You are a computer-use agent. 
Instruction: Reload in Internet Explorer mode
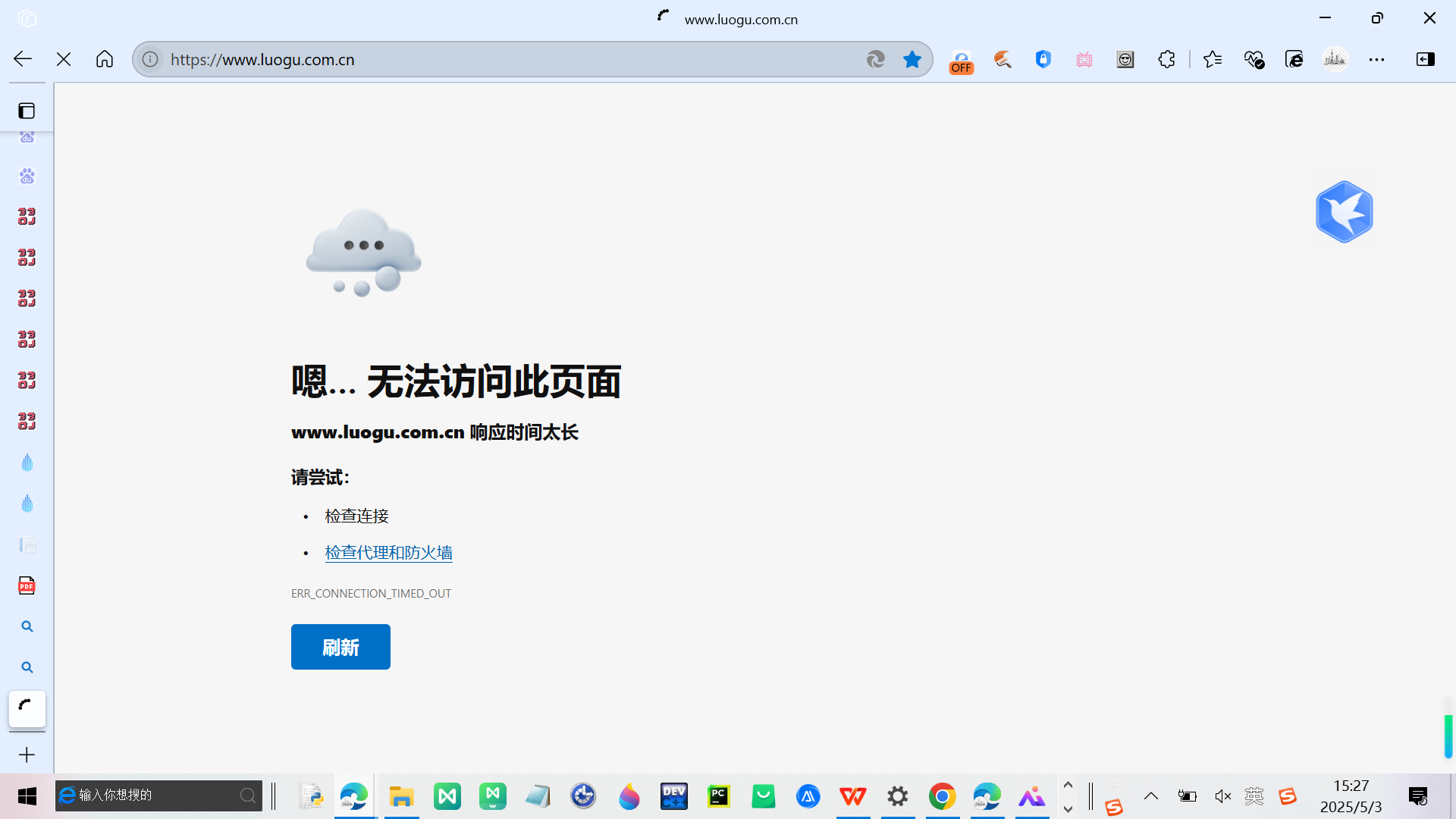[1294, 59]
